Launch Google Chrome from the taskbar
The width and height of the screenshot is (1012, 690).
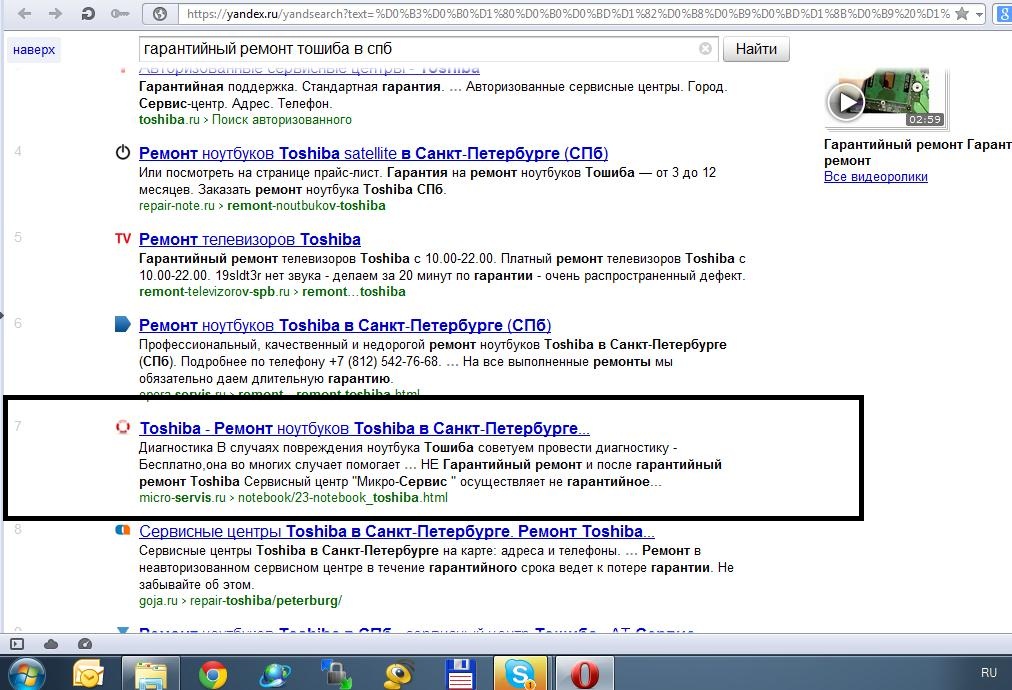(x=213, y=675)
